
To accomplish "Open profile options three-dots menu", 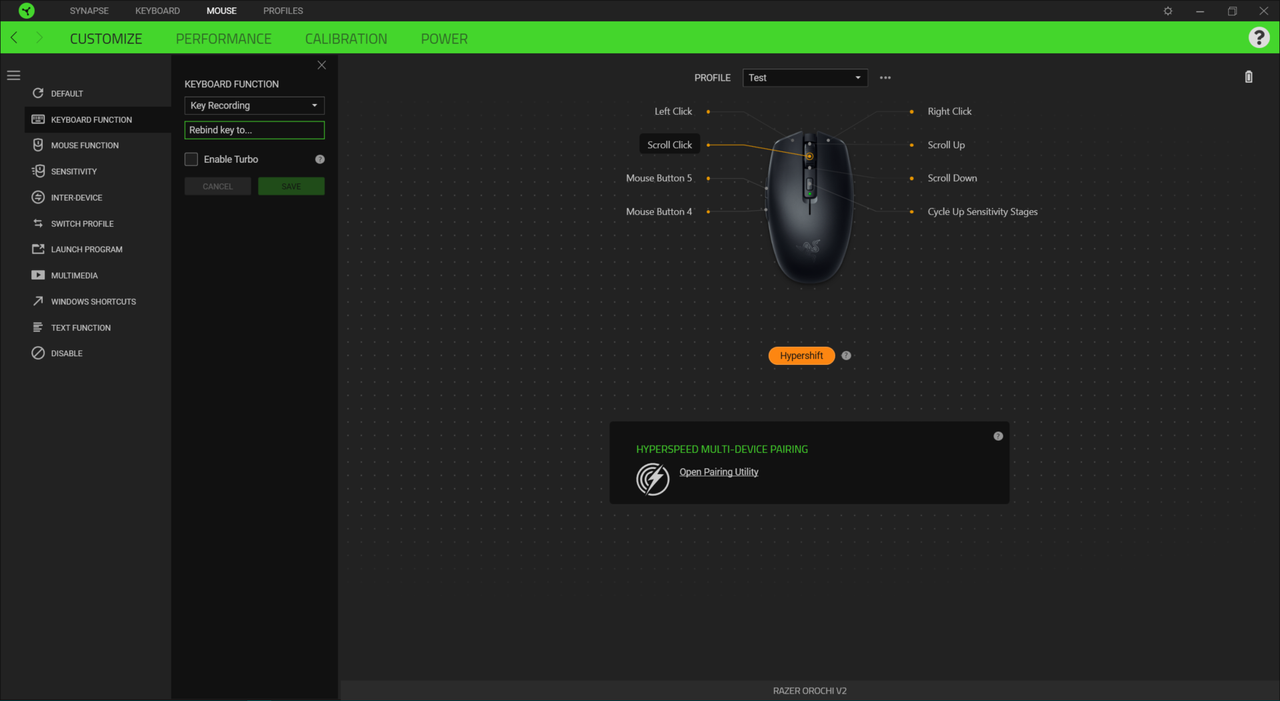I will (885, 77).
